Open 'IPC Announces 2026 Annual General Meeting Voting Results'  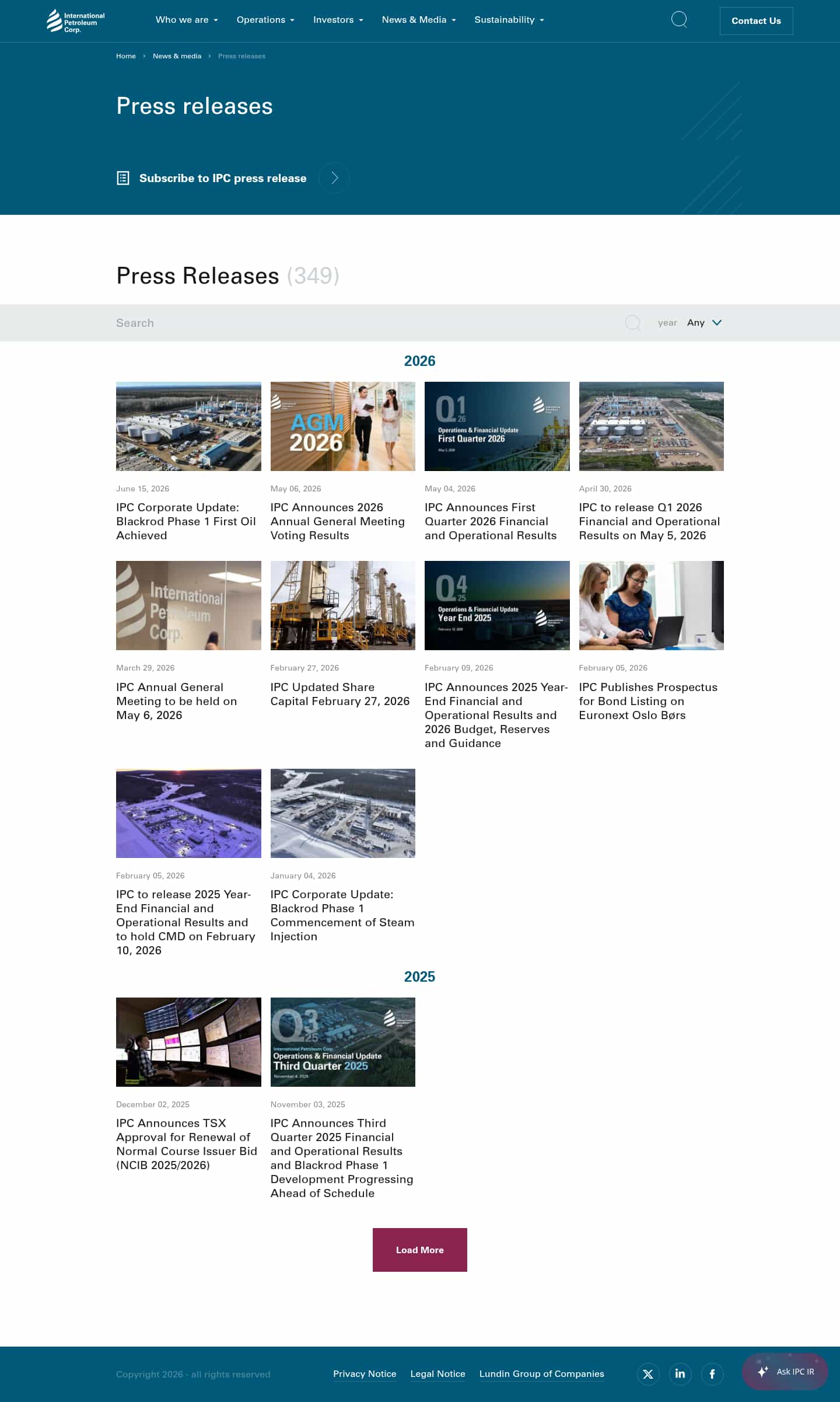(x=338, y=521)
